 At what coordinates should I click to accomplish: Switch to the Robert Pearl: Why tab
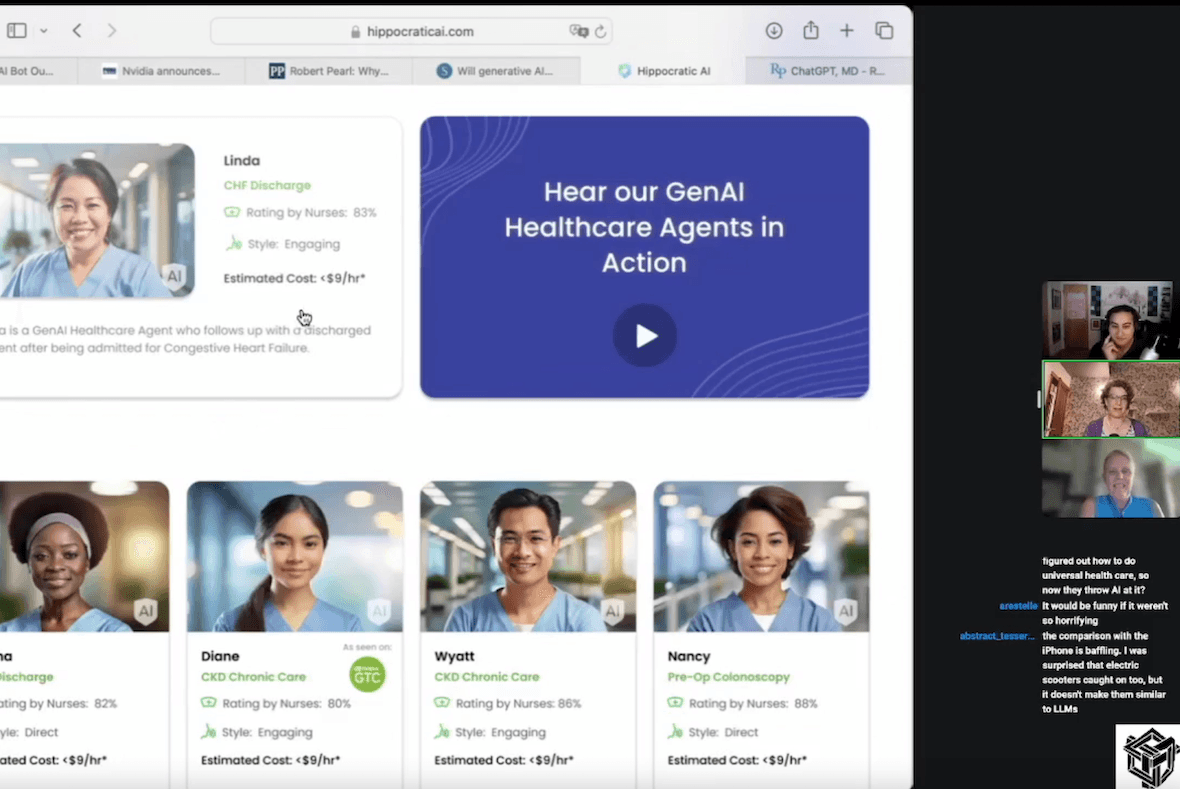click(328, 71)
